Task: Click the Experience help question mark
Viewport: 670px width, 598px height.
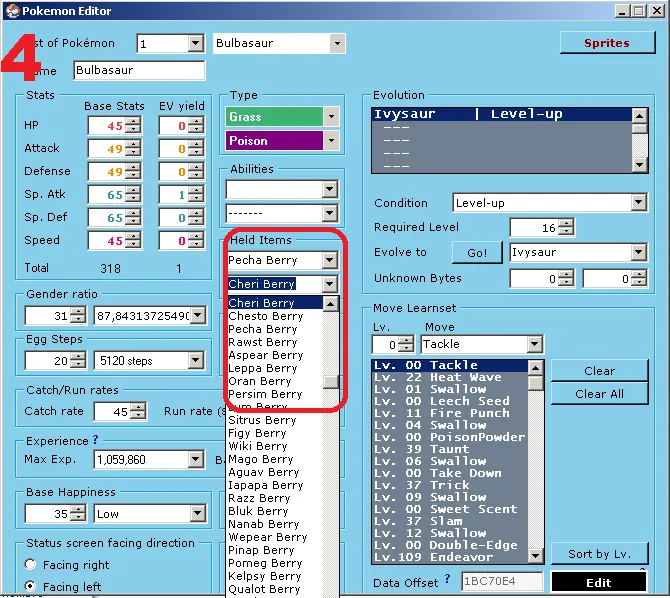Action: point(95,439)
